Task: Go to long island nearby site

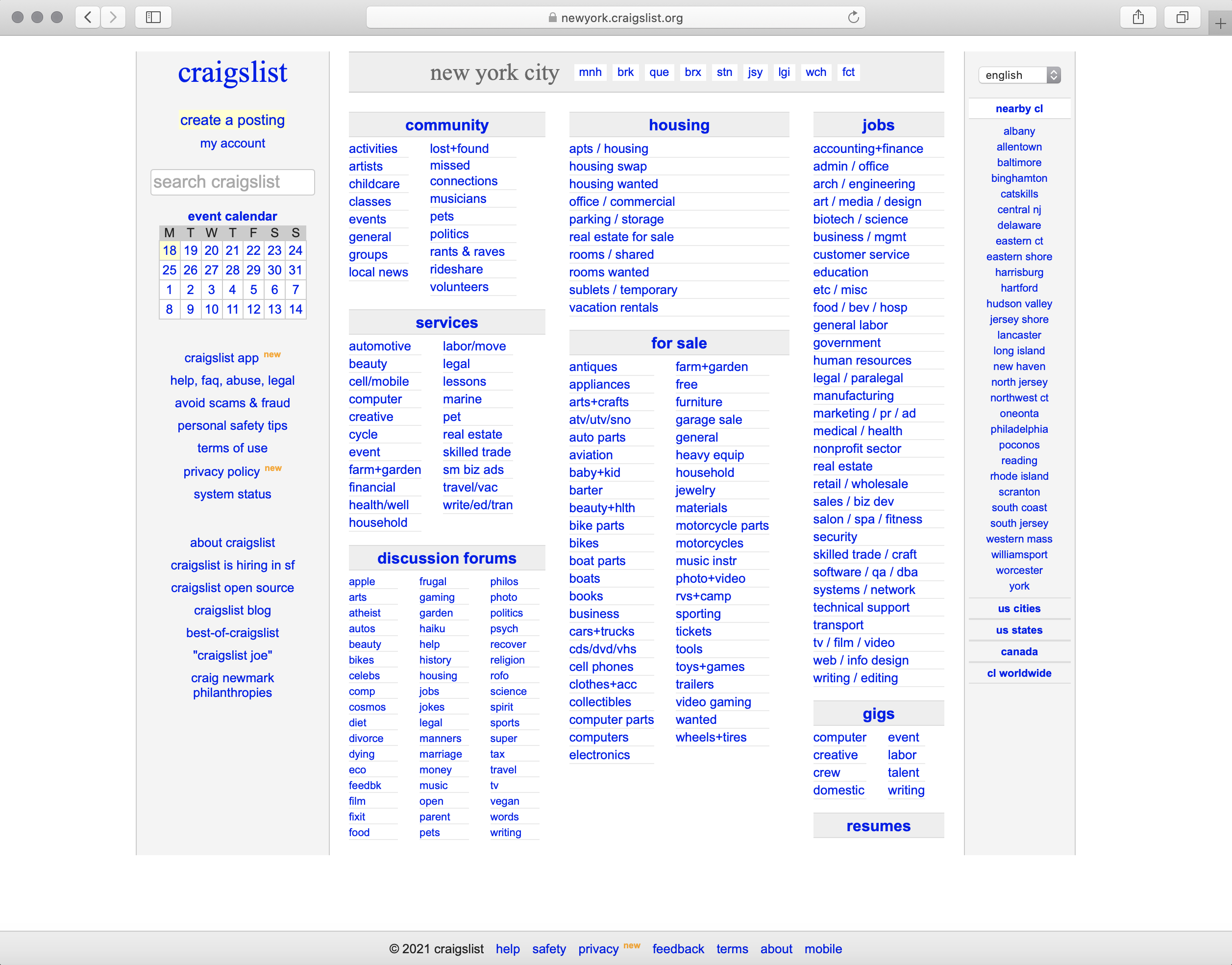Action: 1019,351
